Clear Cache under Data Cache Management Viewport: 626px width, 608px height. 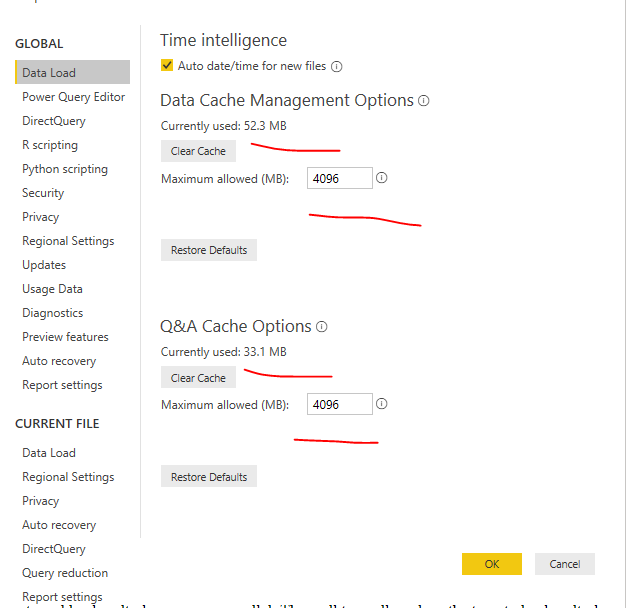[x=198, y=151]
